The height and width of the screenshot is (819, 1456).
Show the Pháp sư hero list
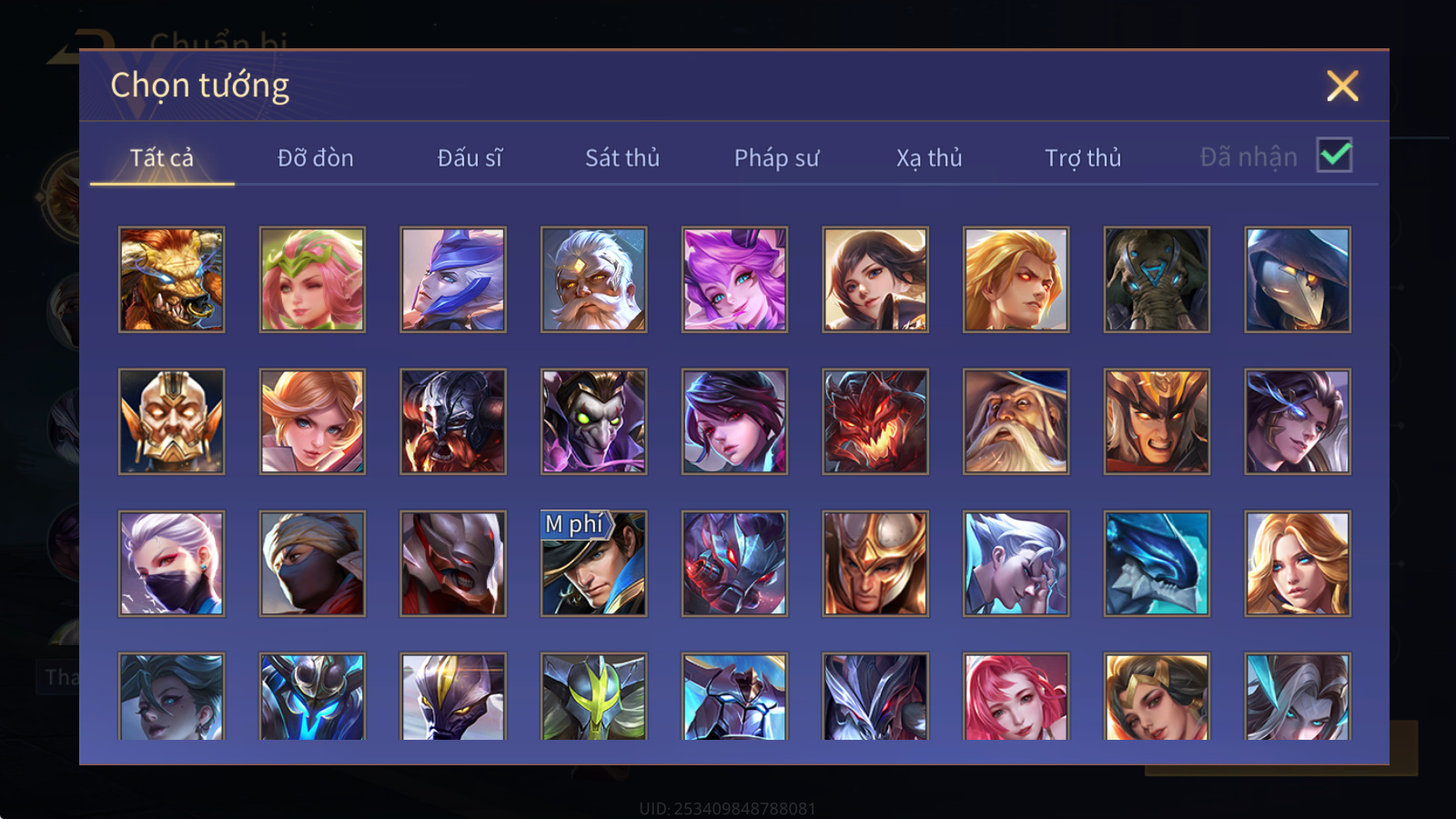tap(776, 157)
